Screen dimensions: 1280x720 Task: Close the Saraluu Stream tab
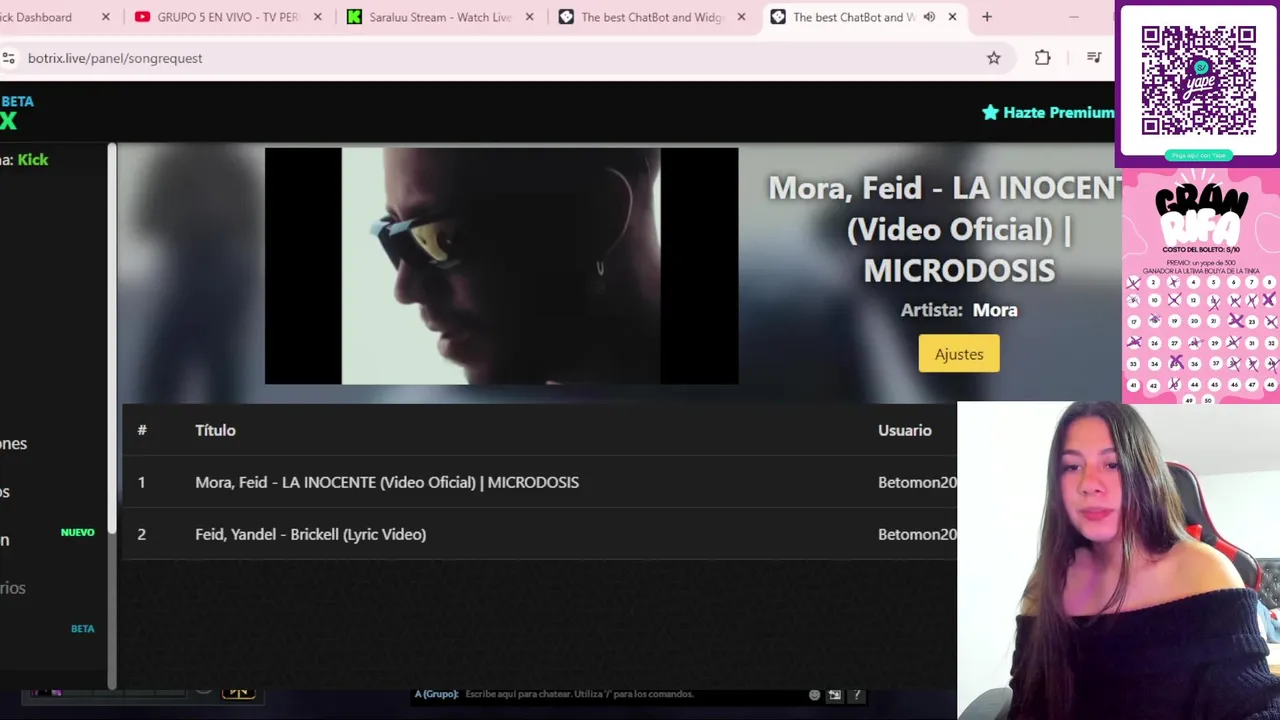click(x=530, y=17)
